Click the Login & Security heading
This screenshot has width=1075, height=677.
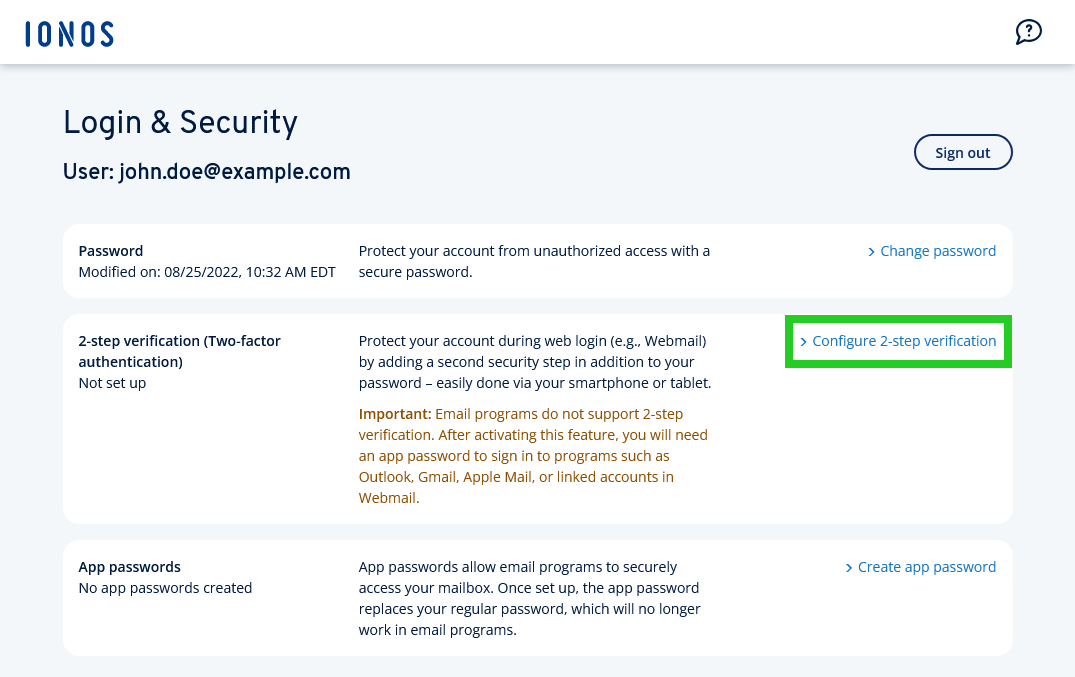click(180, 123)
